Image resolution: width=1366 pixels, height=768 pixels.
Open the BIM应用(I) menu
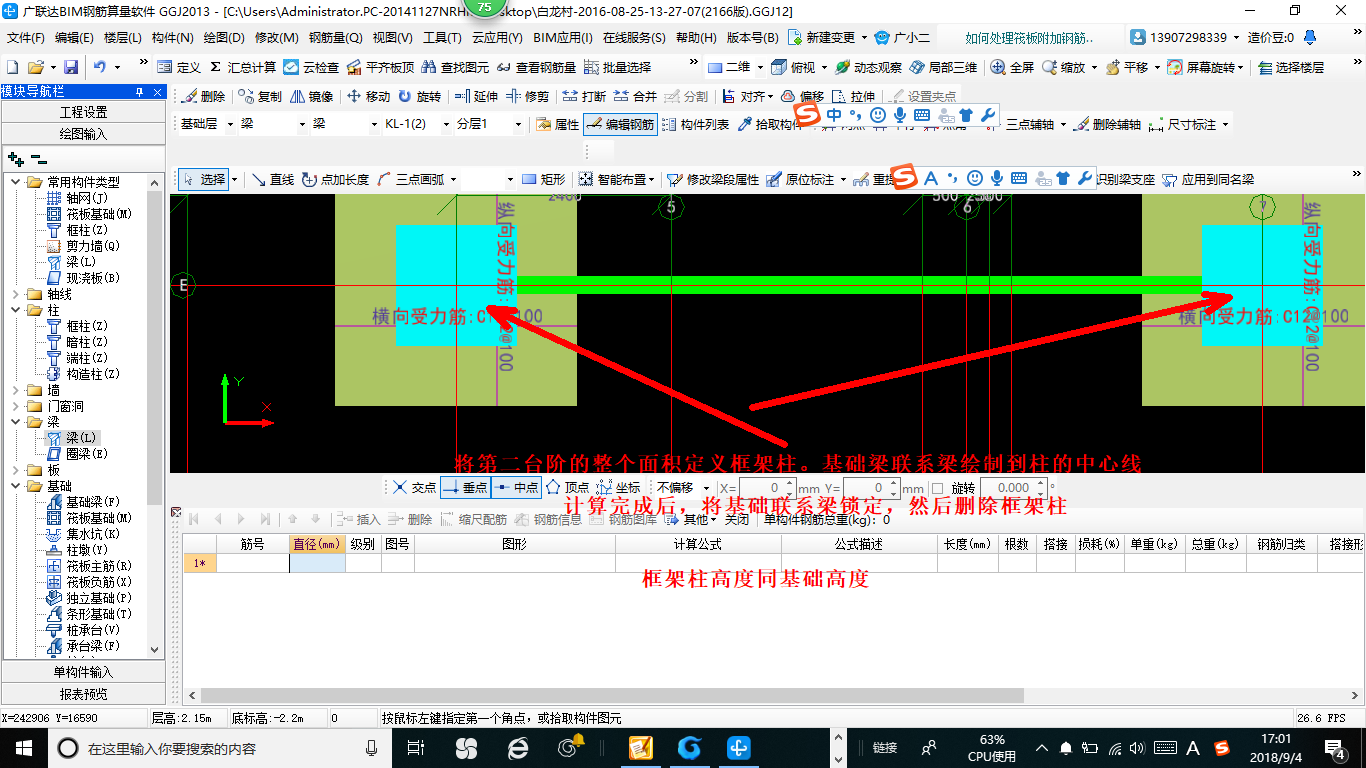563,38
